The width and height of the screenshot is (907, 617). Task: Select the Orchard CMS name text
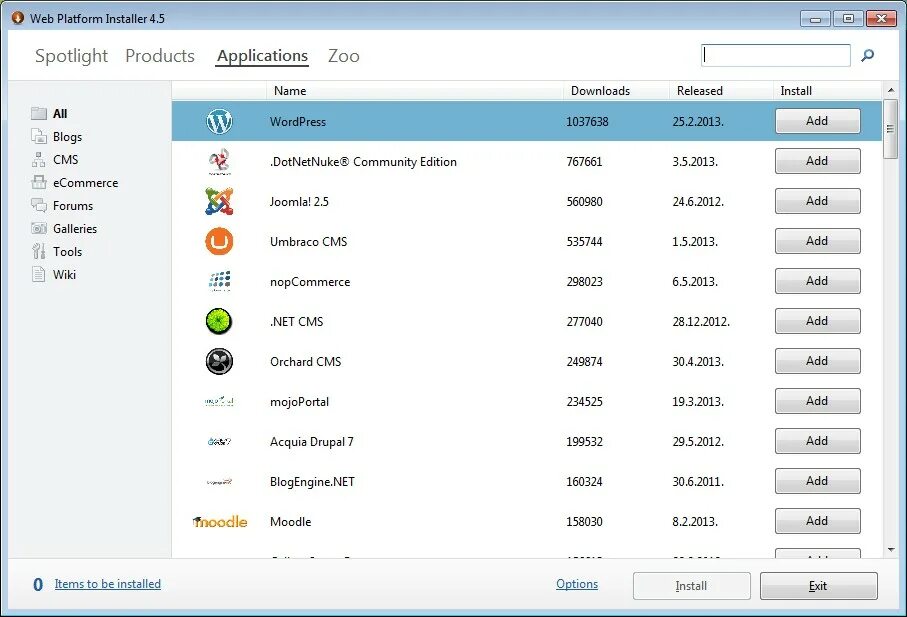click(x=305, y=361)
